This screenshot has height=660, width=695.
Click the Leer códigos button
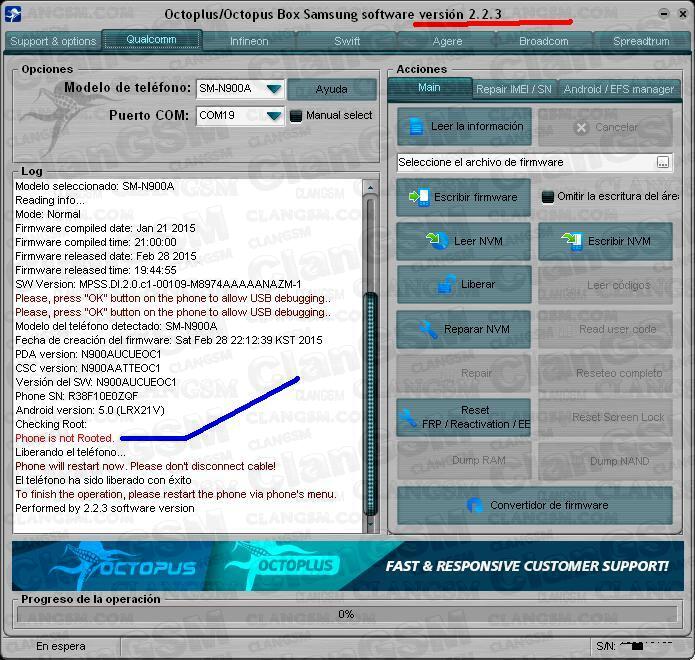point(605,285)
